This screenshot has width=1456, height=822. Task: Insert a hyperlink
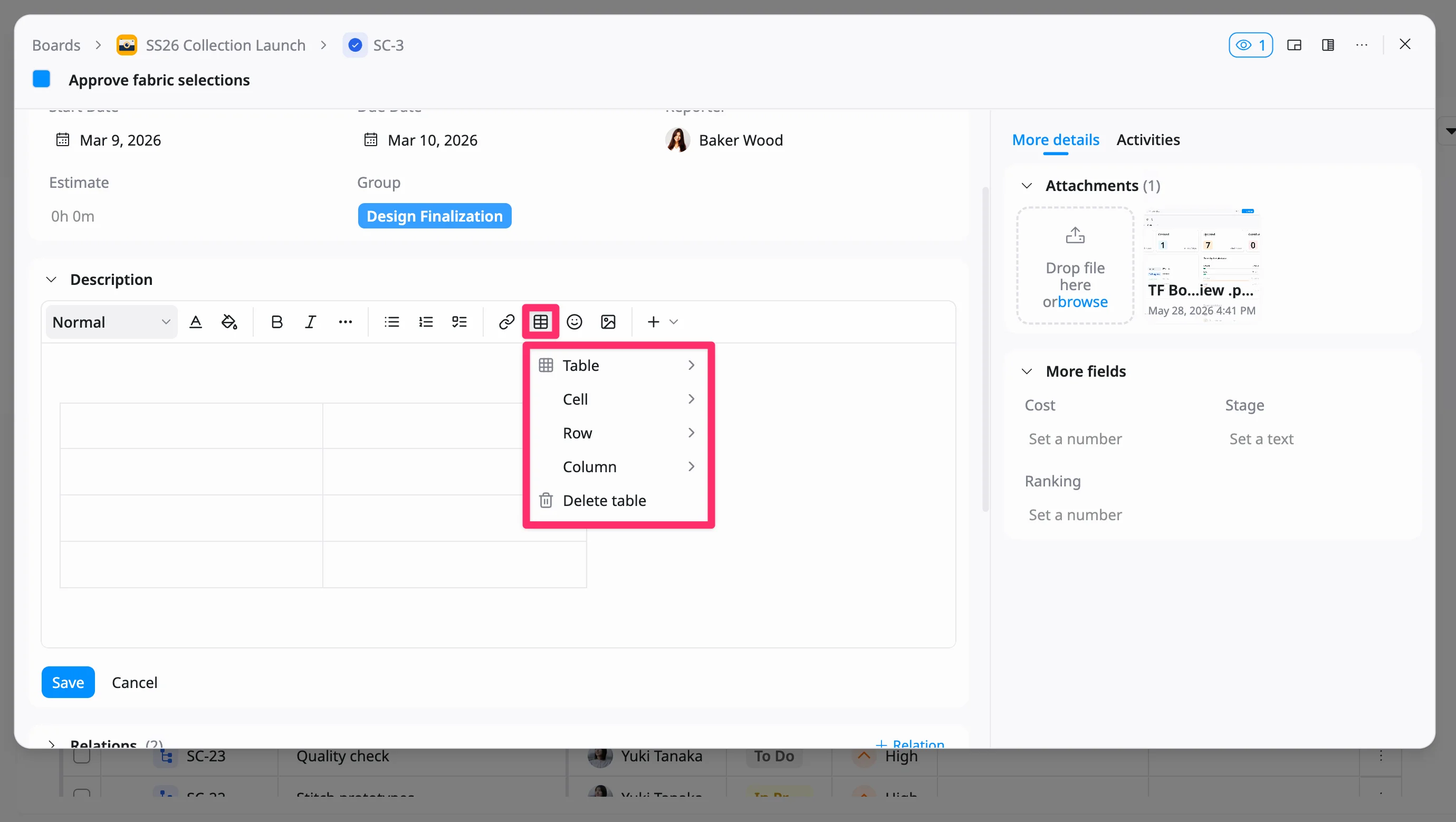tap(506, 322)
